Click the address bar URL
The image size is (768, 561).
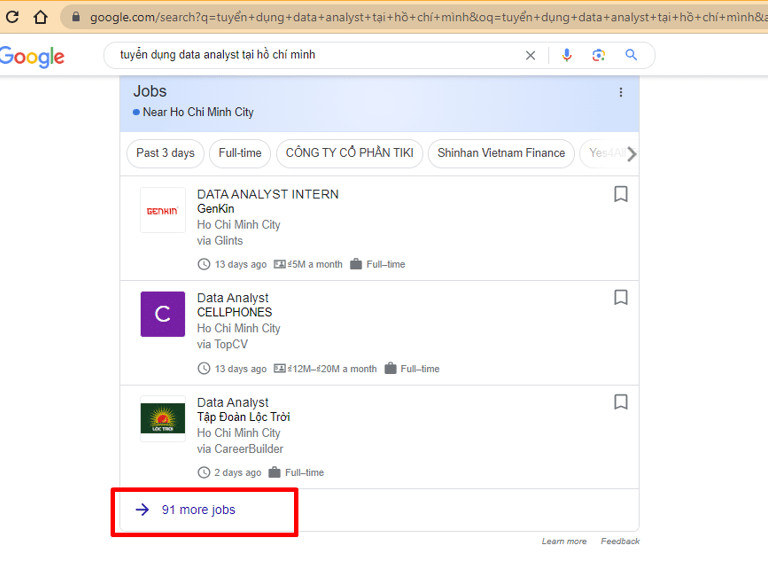coord(428,17)
